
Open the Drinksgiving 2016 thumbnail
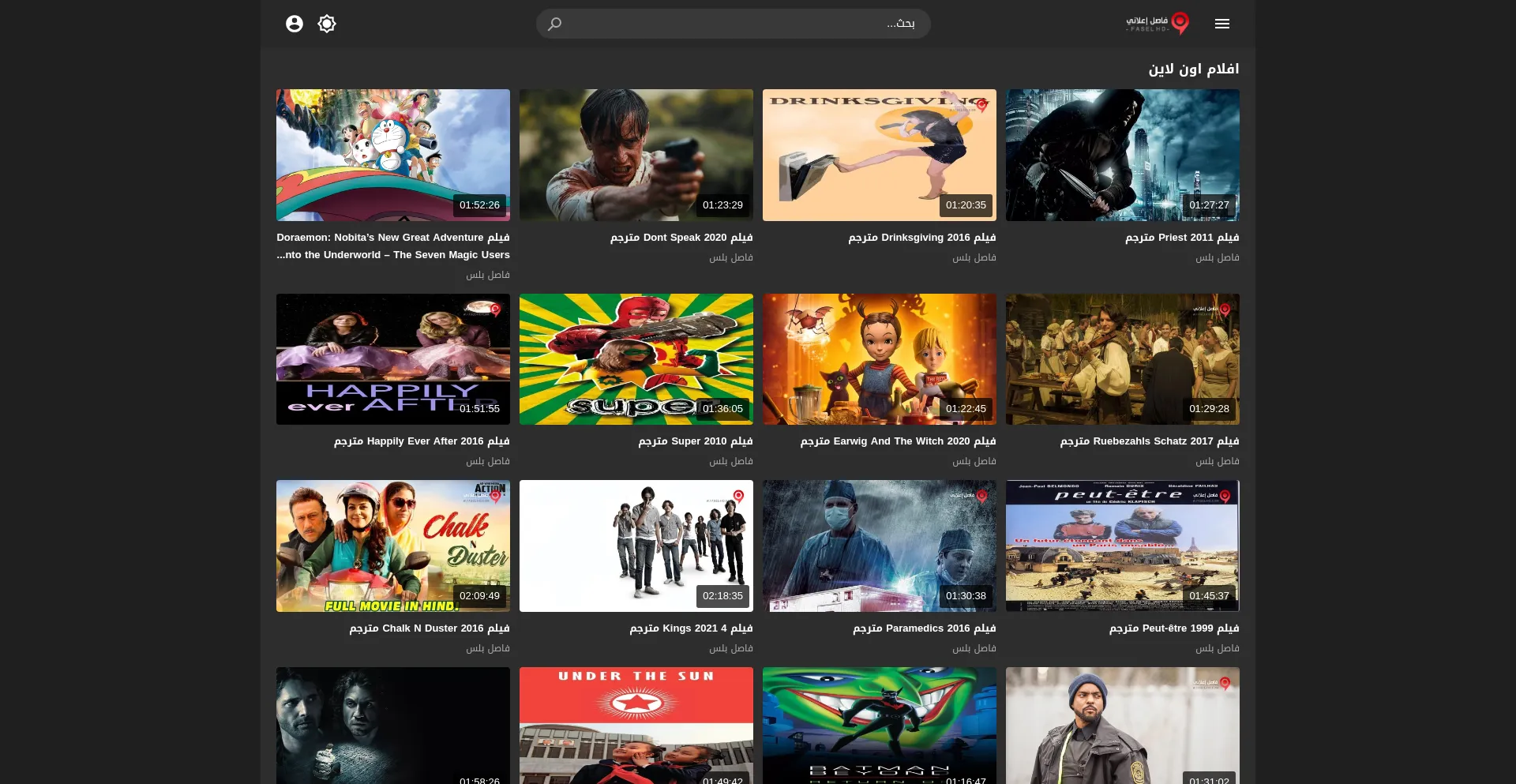pyautogui.click(x=880, y=155)
